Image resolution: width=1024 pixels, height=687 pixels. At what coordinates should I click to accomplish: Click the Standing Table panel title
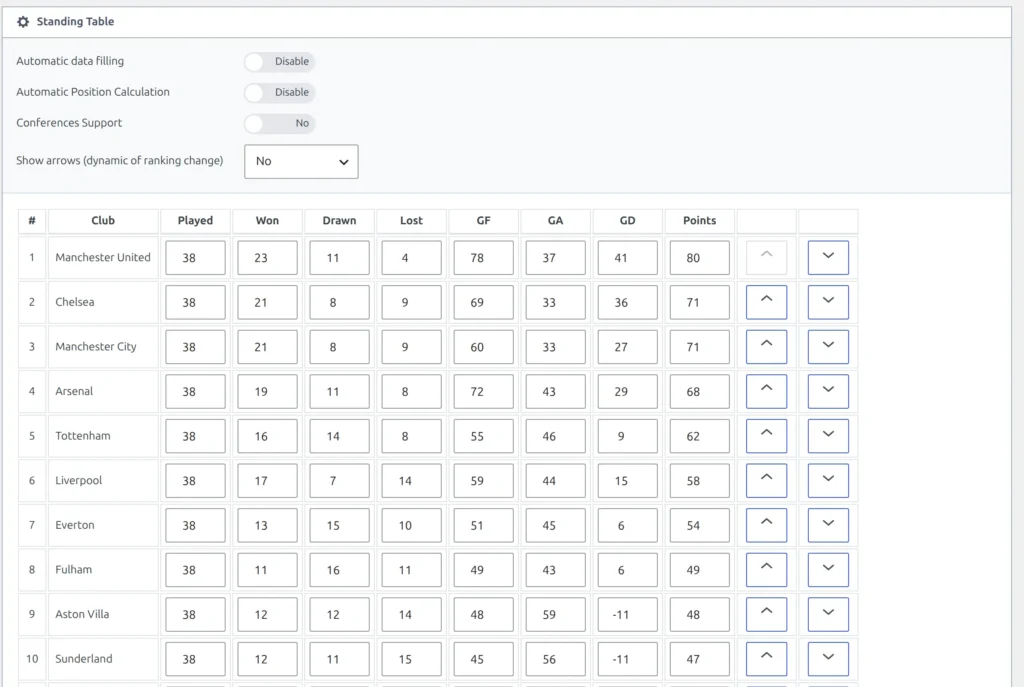(x=75, y=22)
